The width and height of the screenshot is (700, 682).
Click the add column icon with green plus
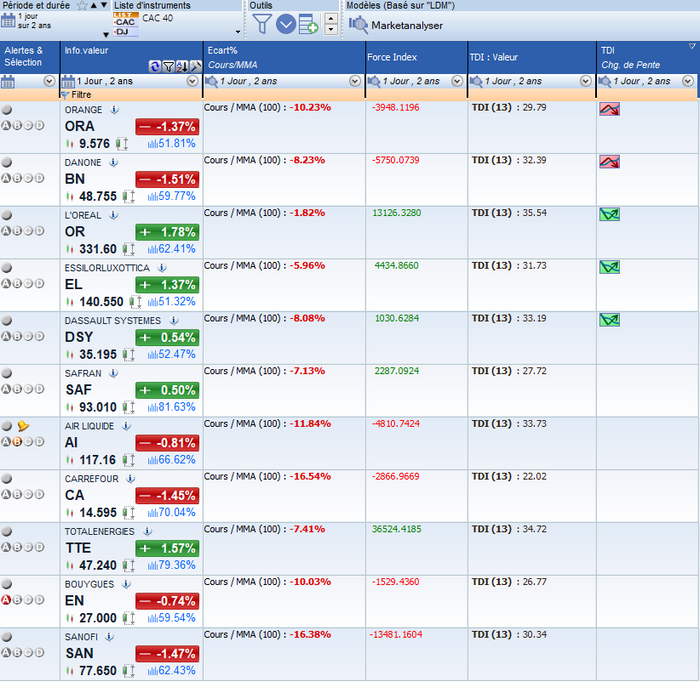308,24
